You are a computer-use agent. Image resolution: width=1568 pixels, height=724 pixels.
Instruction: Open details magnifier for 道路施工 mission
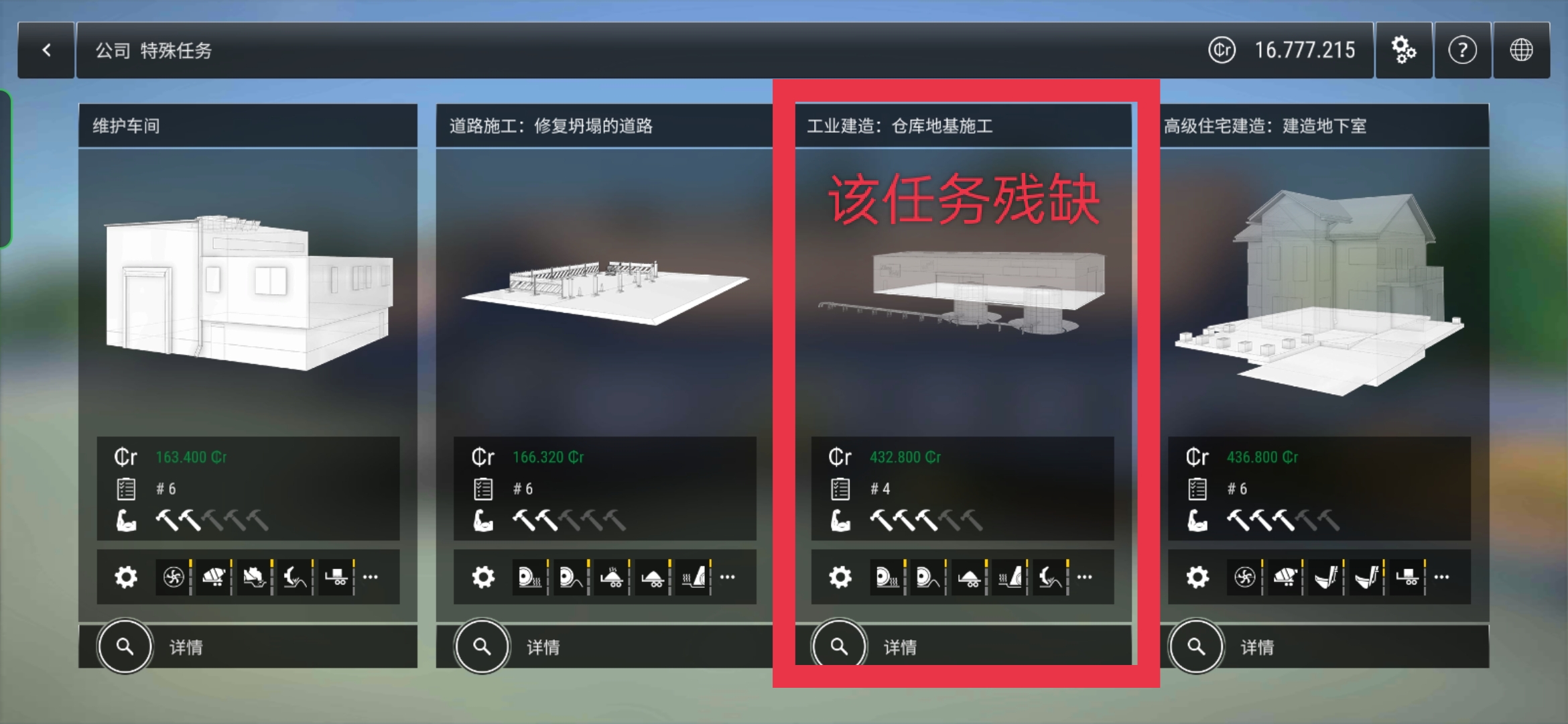coord(482,646)
